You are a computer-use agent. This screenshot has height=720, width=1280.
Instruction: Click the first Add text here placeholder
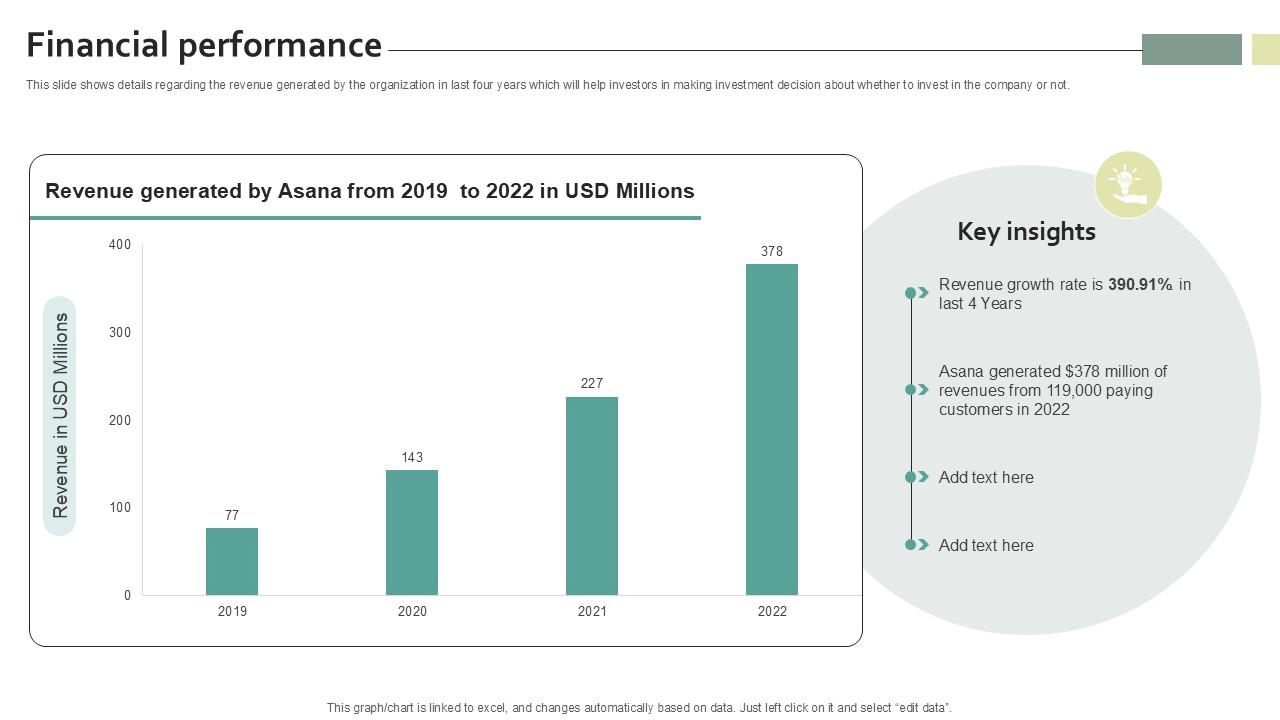(986, 478)
